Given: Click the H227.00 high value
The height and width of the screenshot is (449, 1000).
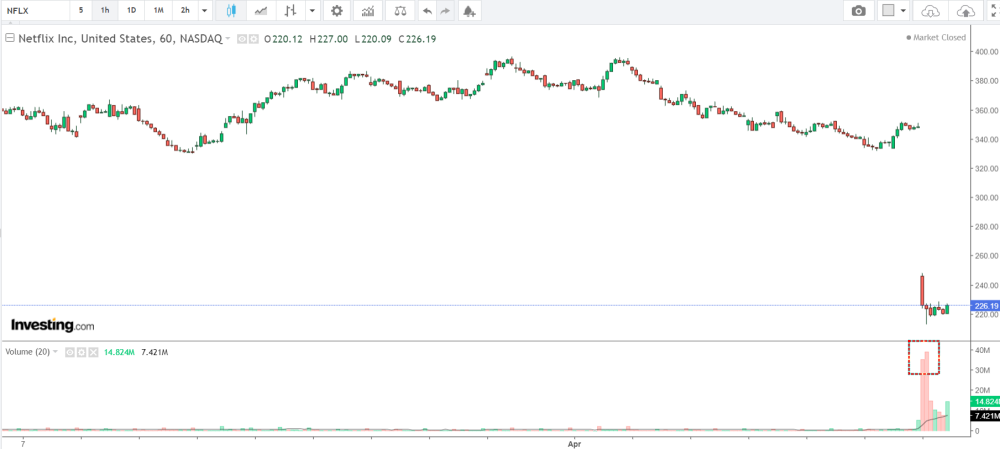Looking at the screenshot, I should 328,39.
